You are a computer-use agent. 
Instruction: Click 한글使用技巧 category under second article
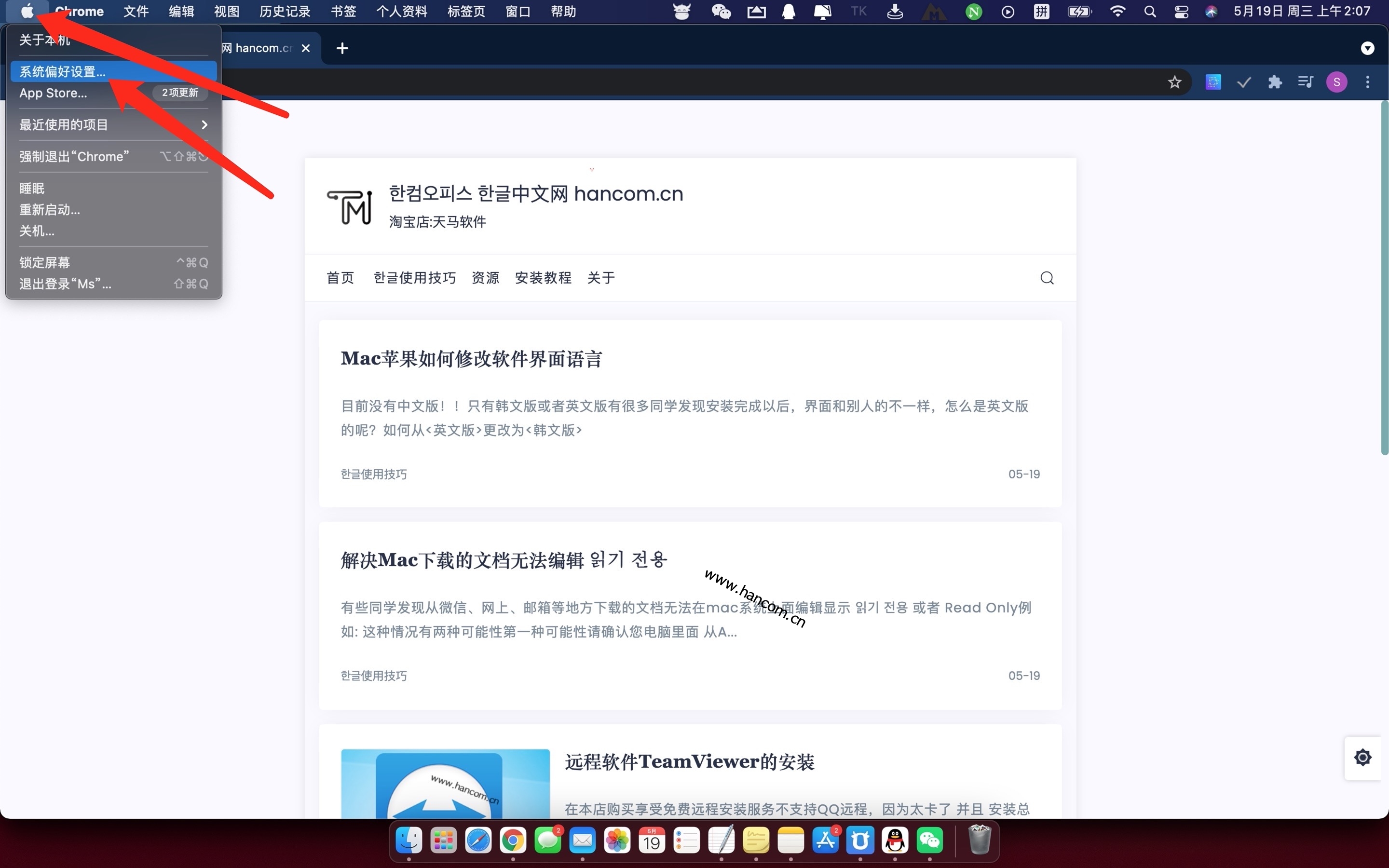click(374, 676)
